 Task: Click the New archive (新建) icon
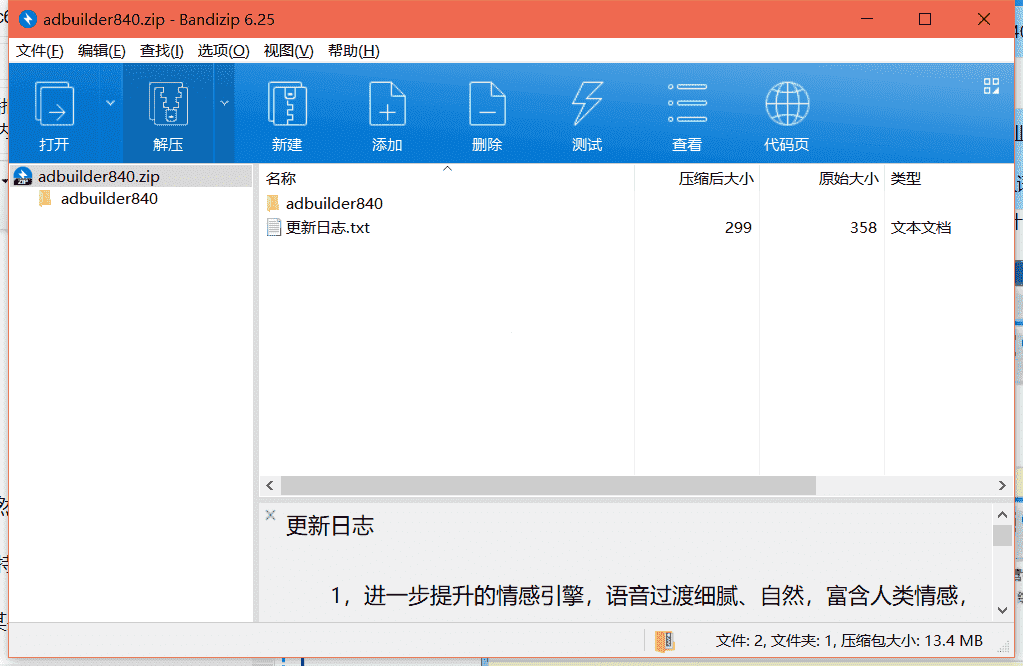[287, 104]
